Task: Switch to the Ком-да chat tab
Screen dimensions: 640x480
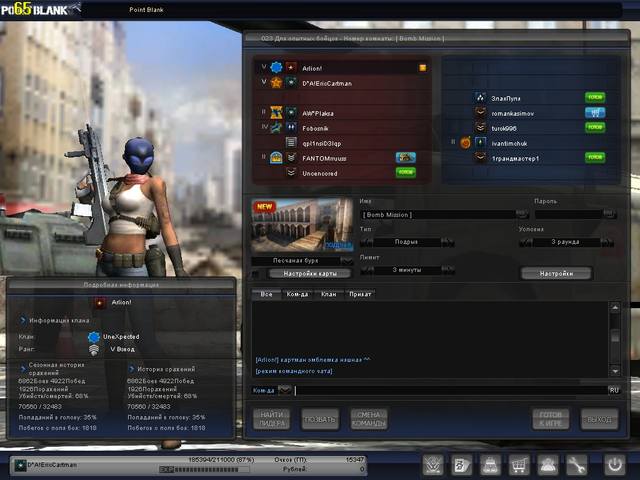Action: [297, 294]
